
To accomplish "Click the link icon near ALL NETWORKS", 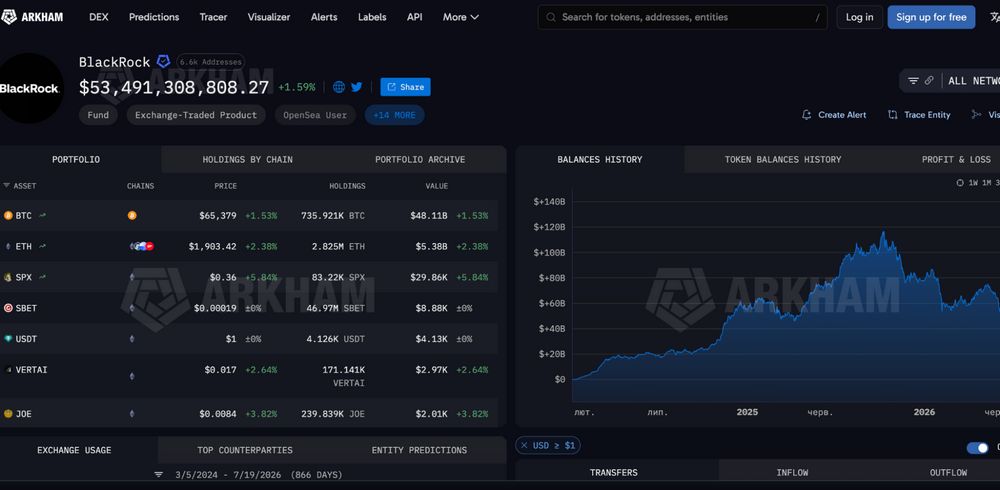I will (929, 80).
